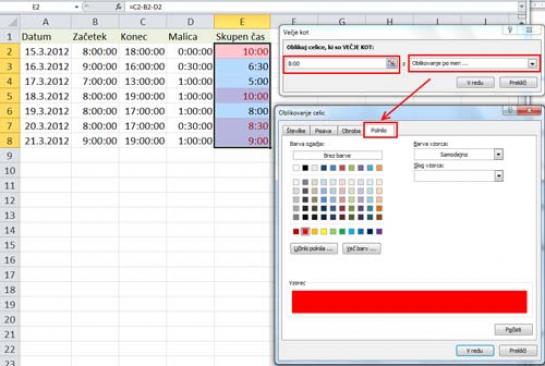The image size is (545, 366).
Task: Click the Počisti button
Action: point(513,330)
